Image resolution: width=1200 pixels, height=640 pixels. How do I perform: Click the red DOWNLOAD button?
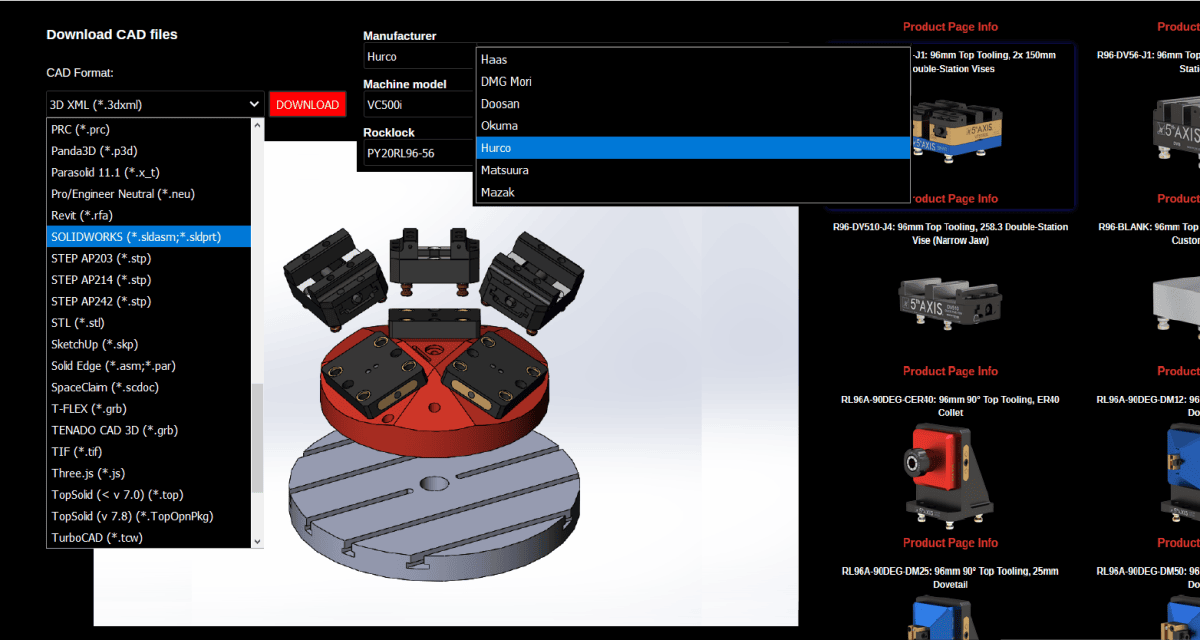pyautogui.click(x=307, y=104)
